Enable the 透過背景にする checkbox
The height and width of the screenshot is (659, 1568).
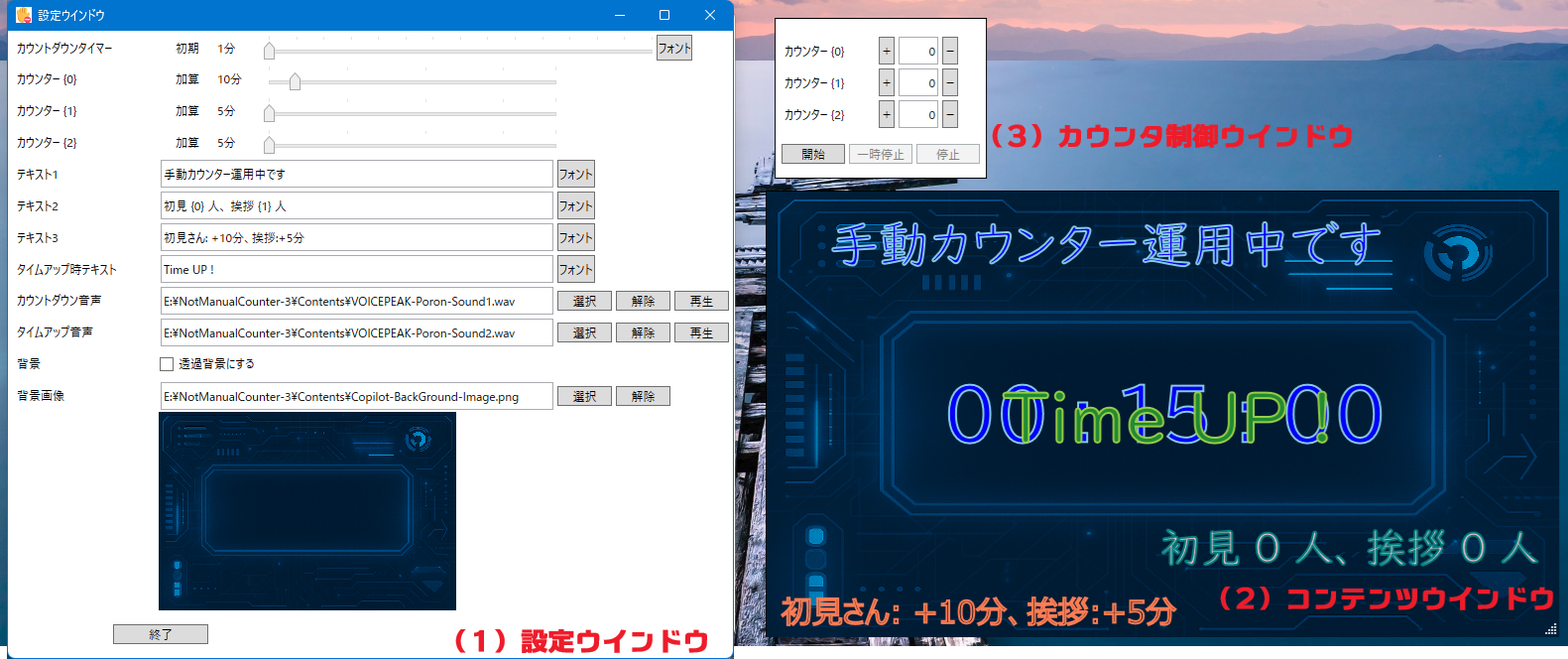click(167, 364)
